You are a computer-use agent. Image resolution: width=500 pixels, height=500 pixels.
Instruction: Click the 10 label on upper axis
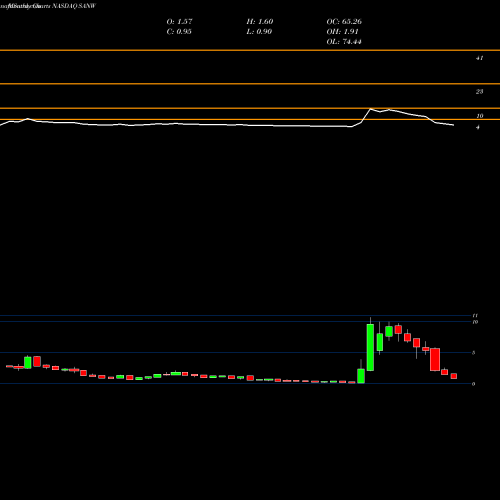[x=479, y=116]
